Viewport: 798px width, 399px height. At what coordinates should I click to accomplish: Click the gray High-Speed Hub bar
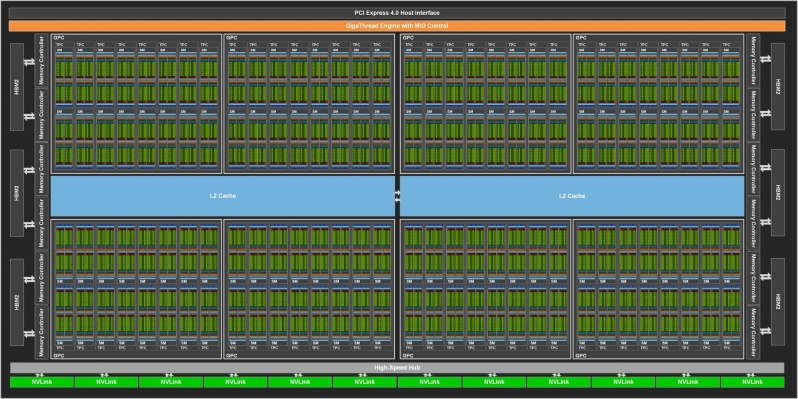[397, 367]
